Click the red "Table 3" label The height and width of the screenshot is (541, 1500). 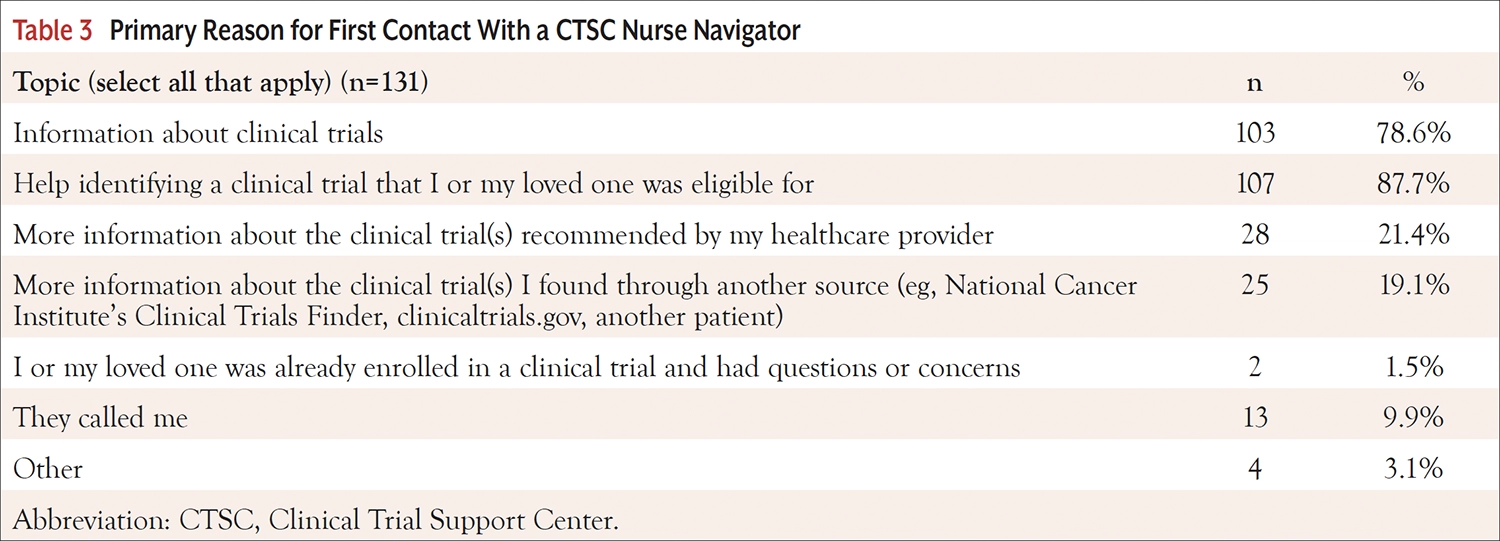click(52, 31)
